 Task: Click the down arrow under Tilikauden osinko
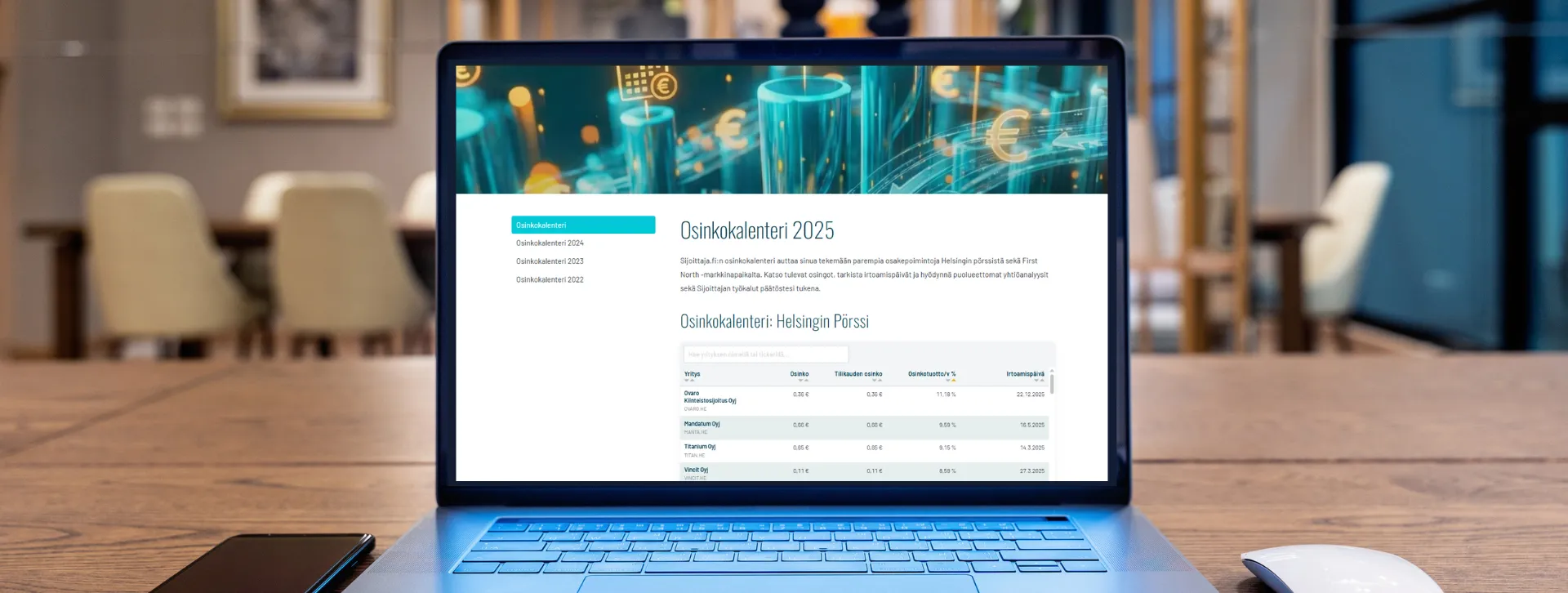[874, 381]
